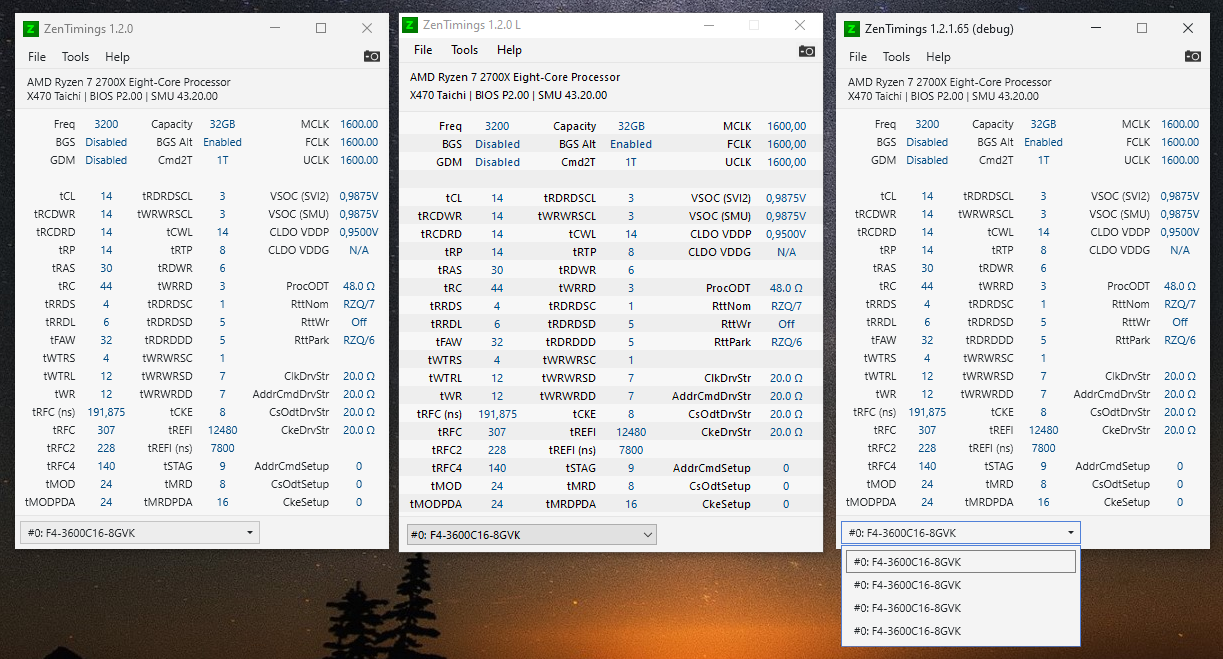
Task: Click tREFI value 12480 in ZenTimings 1.2.0 L
Action: point(631,432)
